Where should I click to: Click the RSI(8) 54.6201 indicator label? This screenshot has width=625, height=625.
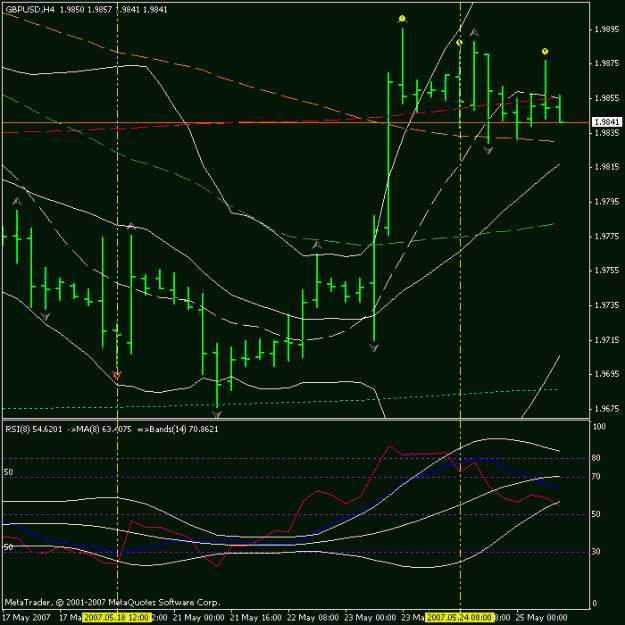coord(34,429)
